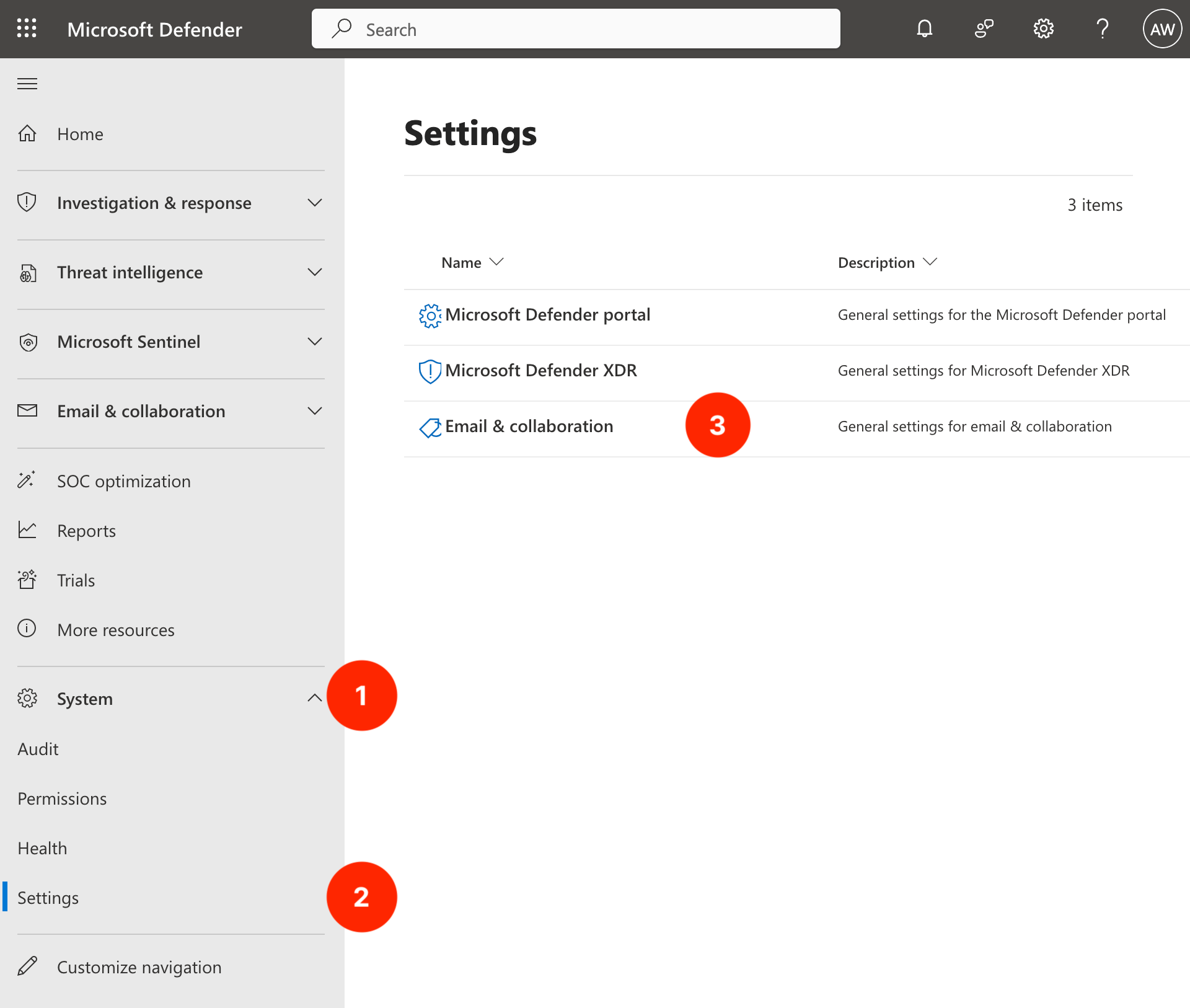Click the settings gear in top bar
1190x1008 pixels.
click(1043, 29)
